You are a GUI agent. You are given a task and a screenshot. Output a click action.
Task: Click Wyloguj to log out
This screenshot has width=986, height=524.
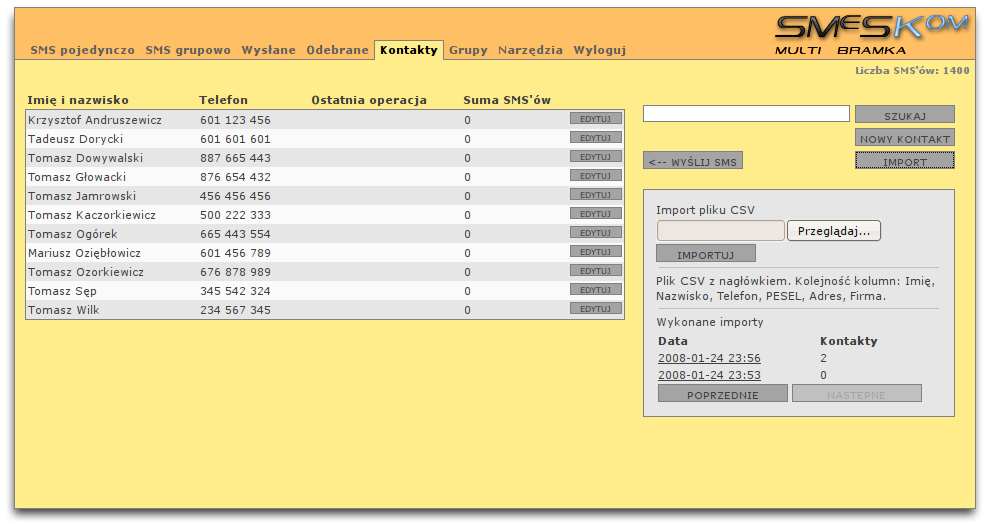[x=600, y=50]
